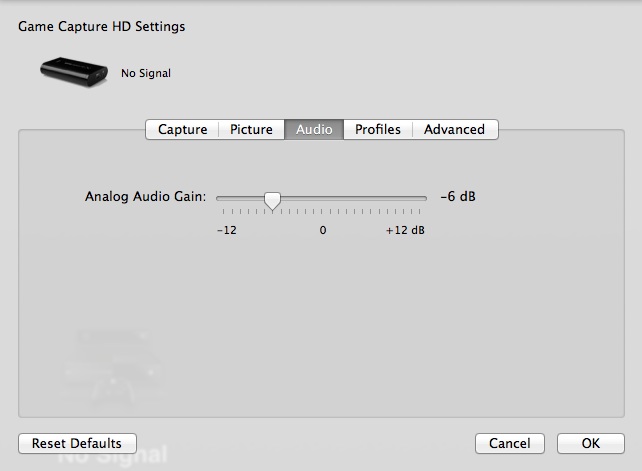Confirm settings with the OK button
Image resolution: width=642 pixels, height=471 pixels.
[x=590, y=443]
